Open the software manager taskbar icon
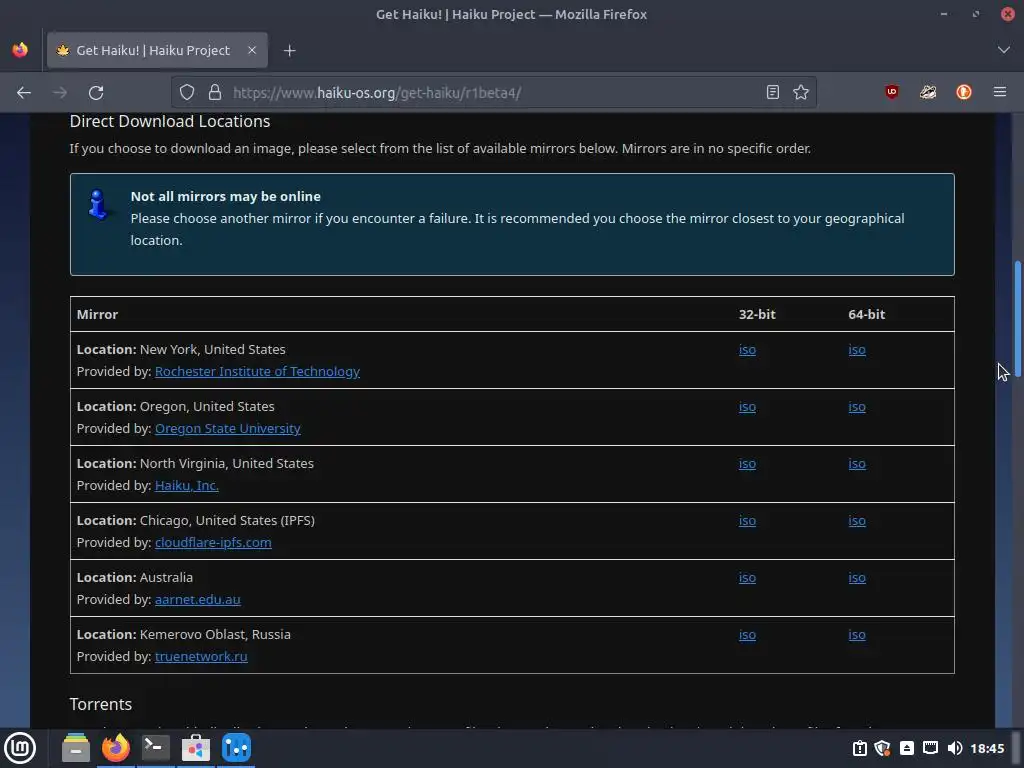The height and width of the screenshot is (768, 1024). point(196,748)
